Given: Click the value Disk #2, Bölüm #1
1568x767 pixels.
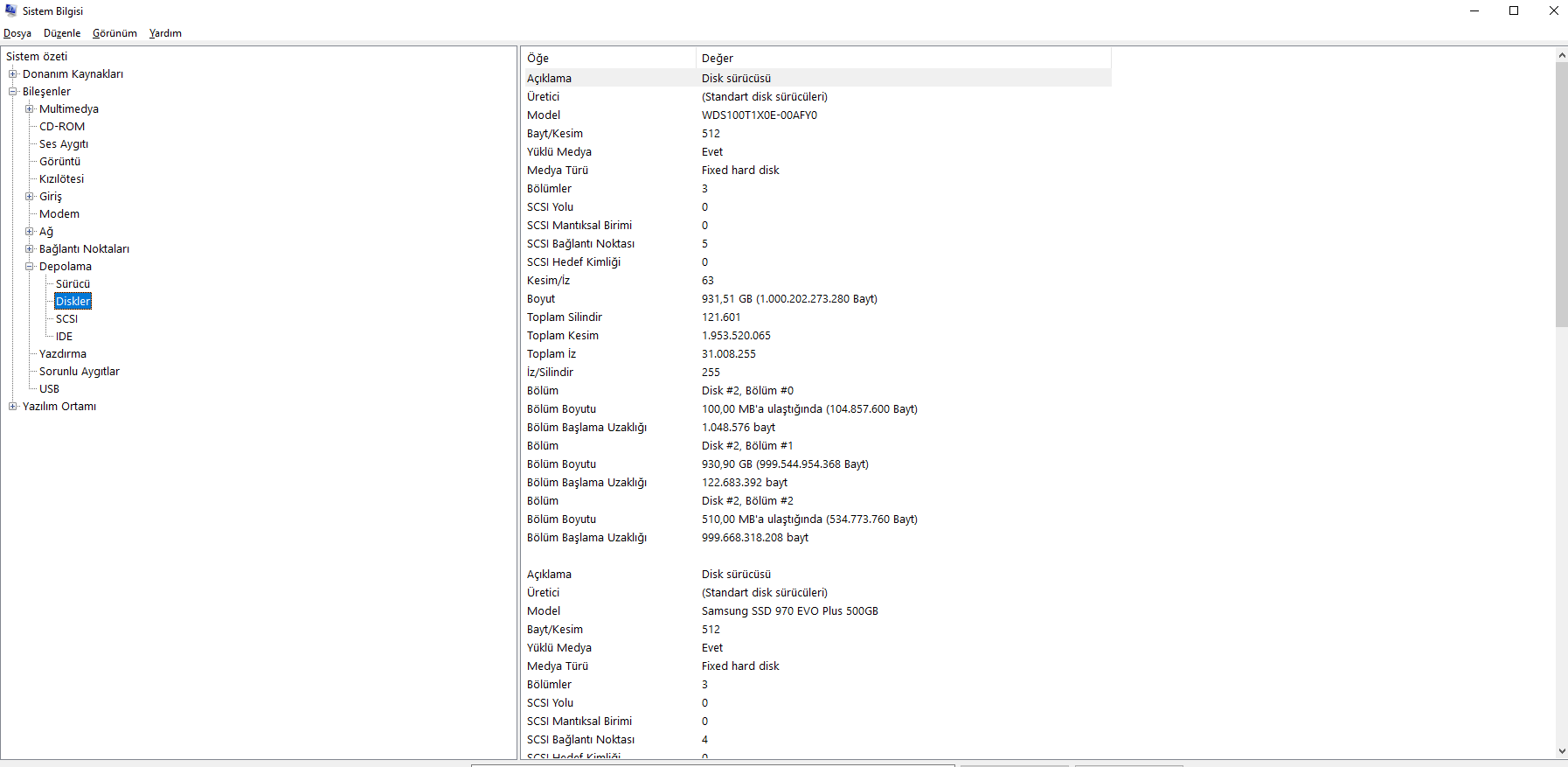Looking at the screenshot, I should point(747,446).
